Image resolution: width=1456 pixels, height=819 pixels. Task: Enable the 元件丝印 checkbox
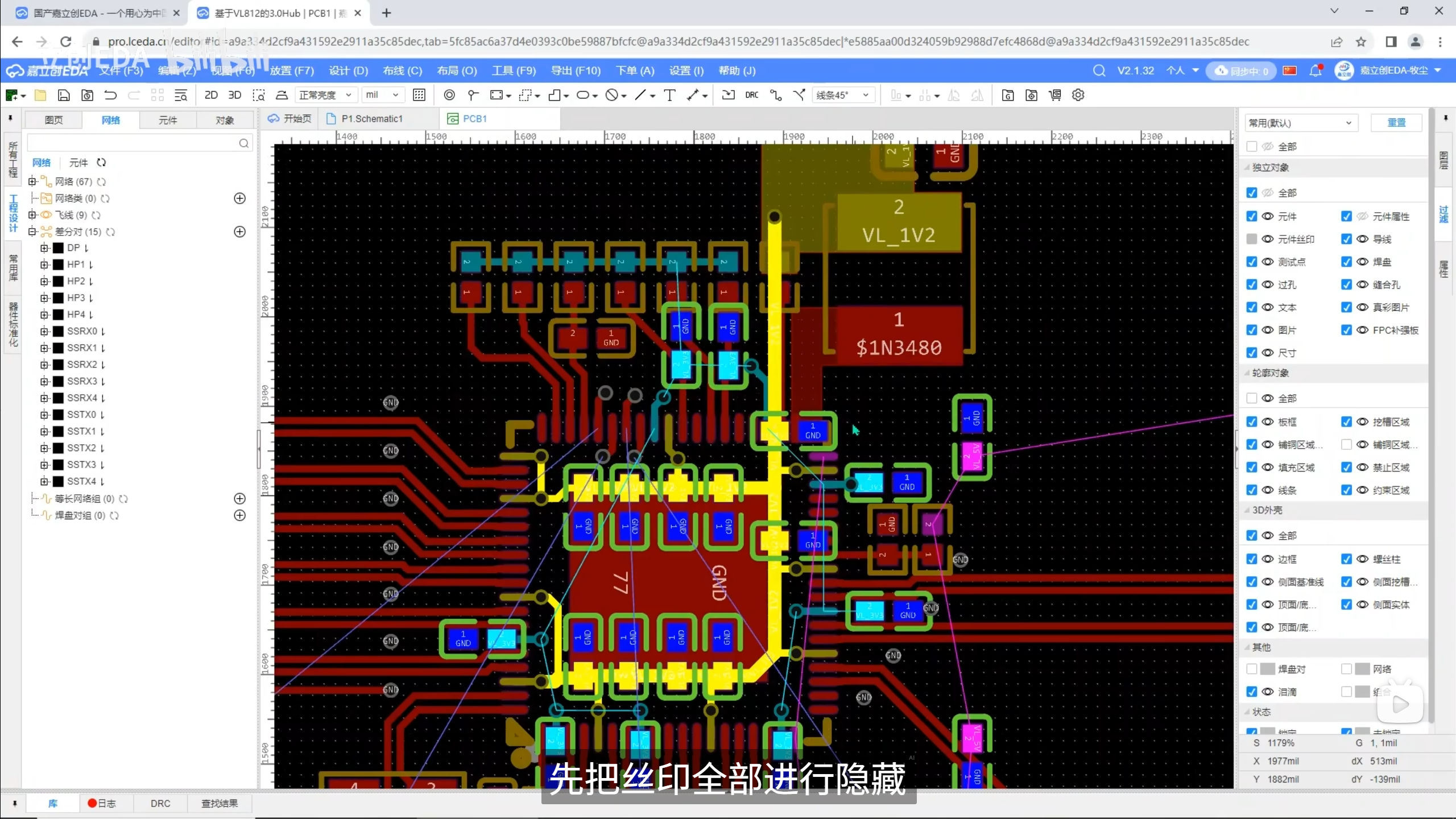pos(1251,239)
